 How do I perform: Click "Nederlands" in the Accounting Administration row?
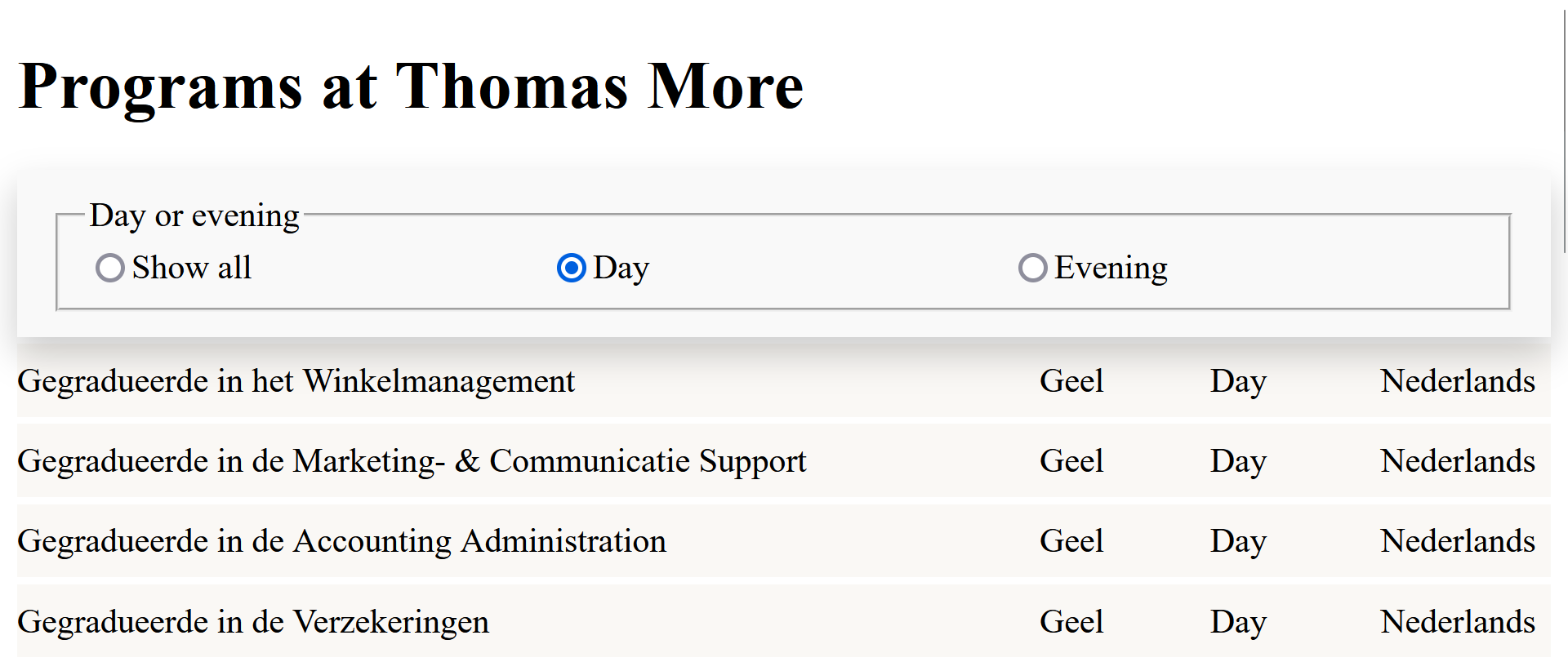[1457, 541]
